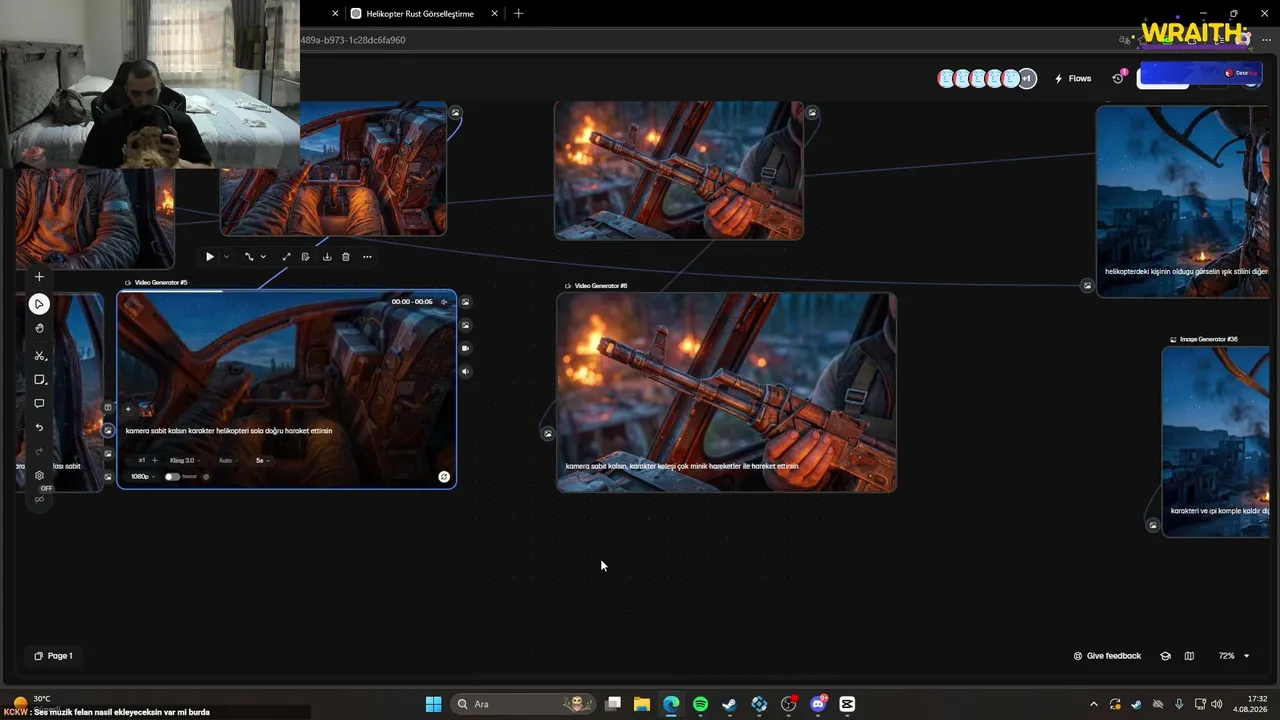Click the Video Generator #5 title label
This screenshot has width=1280, height=720.
161,283
